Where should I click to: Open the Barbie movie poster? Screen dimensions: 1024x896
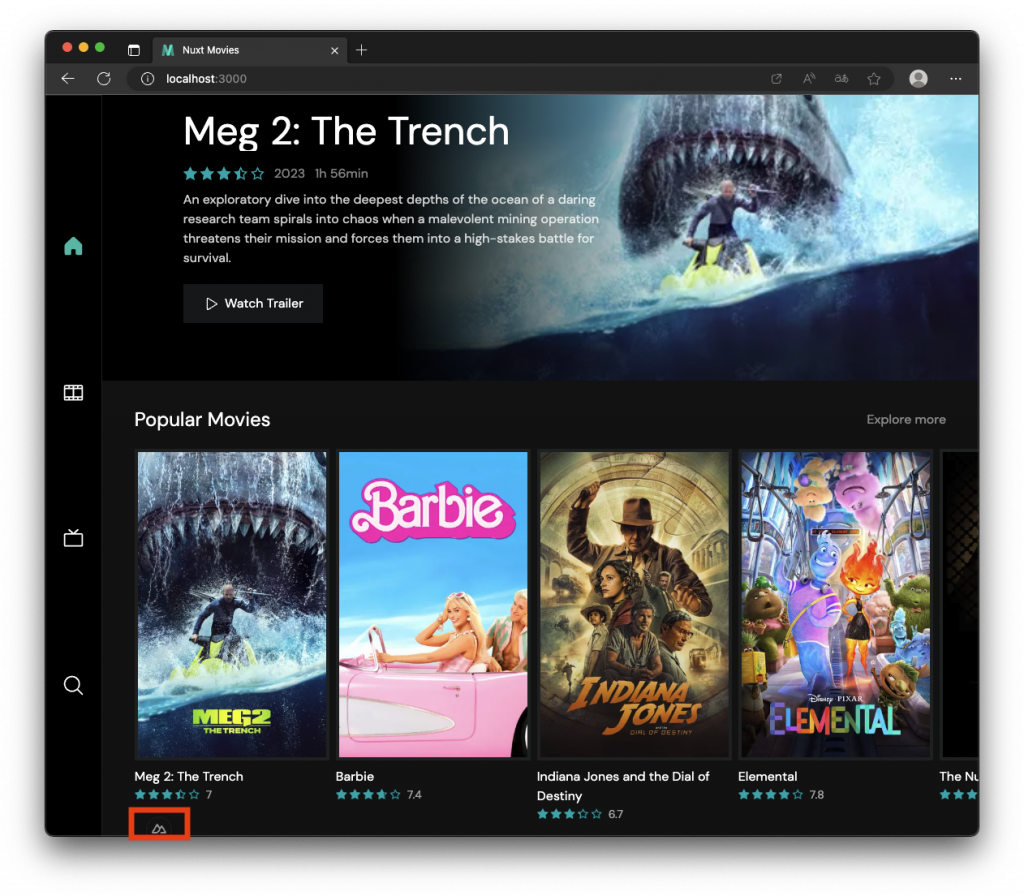pos(433,604)
